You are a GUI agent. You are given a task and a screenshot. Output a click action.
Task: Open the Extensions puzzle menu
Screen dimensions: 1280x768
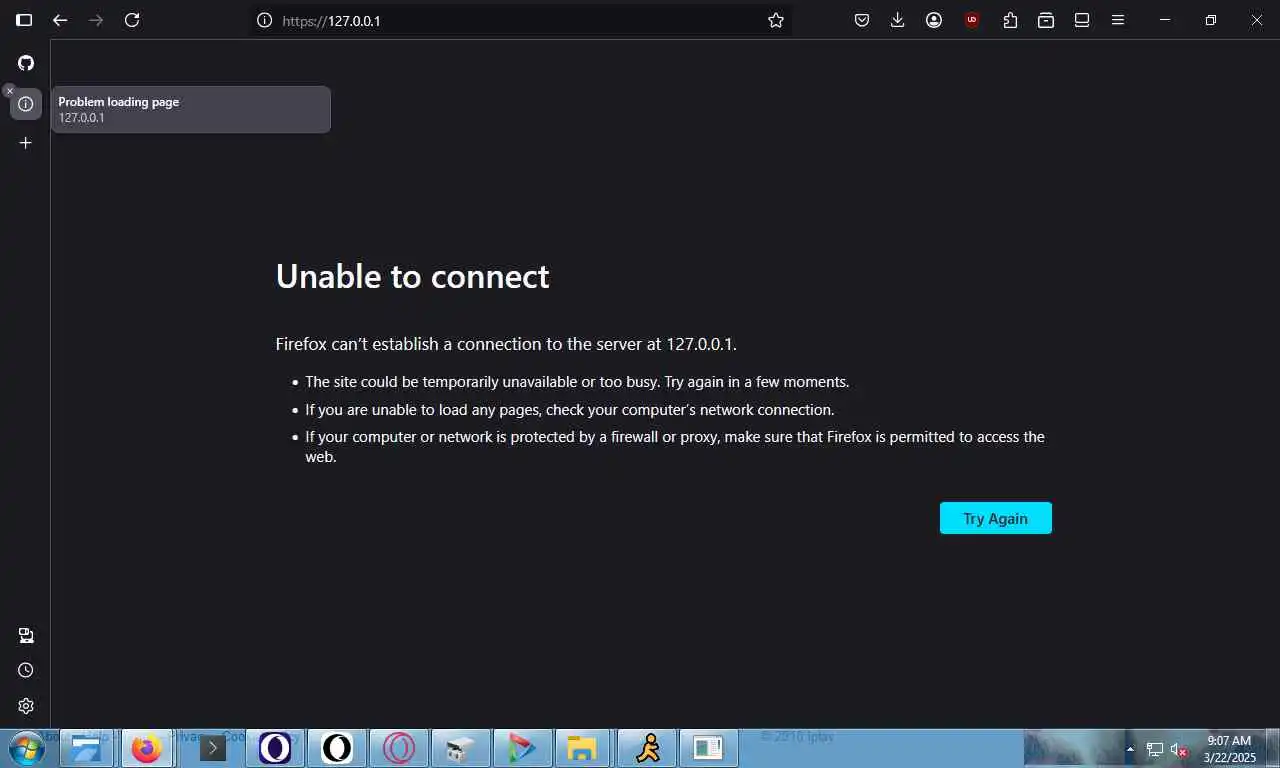click(1010, 20)
